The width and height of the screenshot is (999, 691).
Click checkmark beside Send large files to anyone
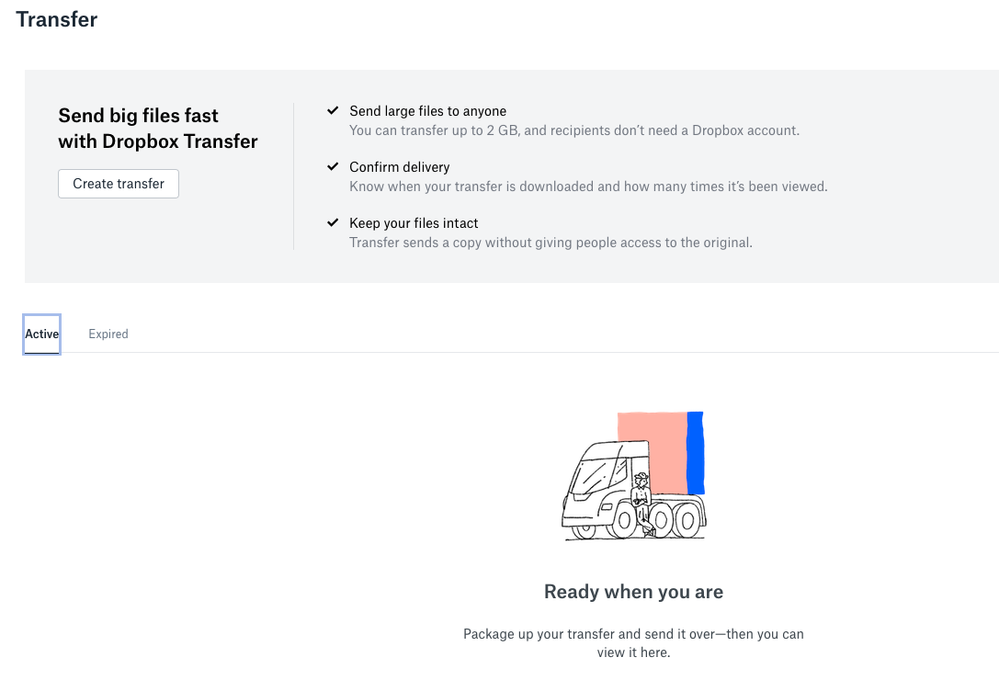pyautogui.click(x=333, y=111)
